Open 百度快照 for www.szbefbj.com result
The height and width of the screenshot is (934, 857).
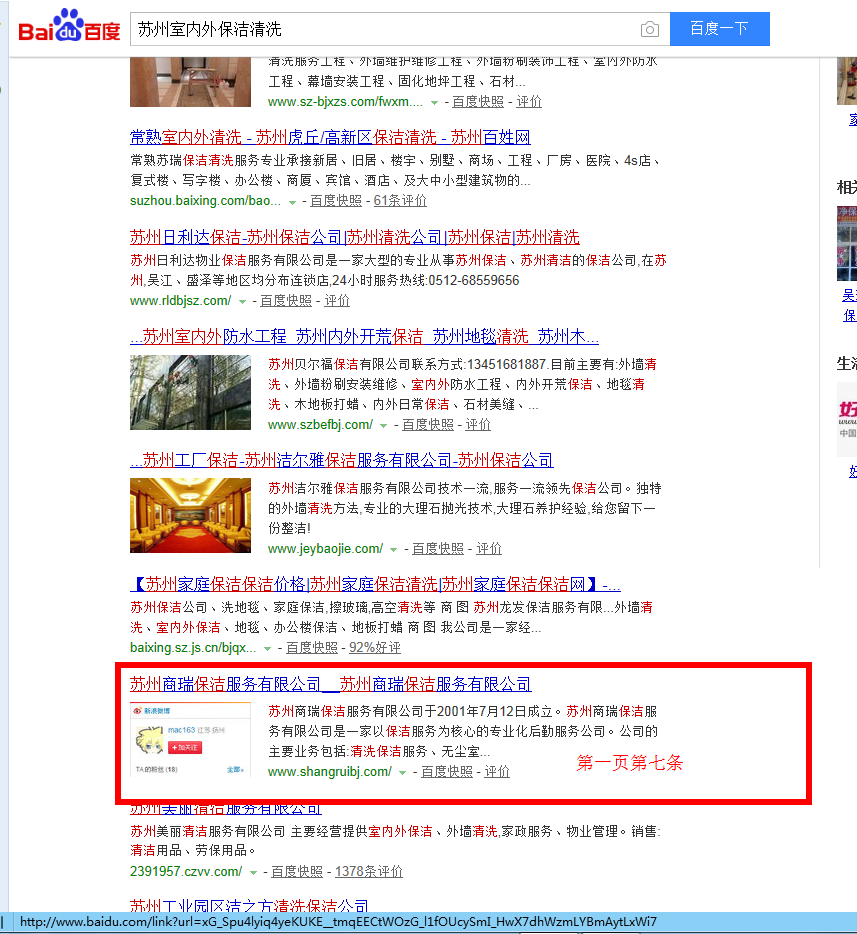click(428, 425)
